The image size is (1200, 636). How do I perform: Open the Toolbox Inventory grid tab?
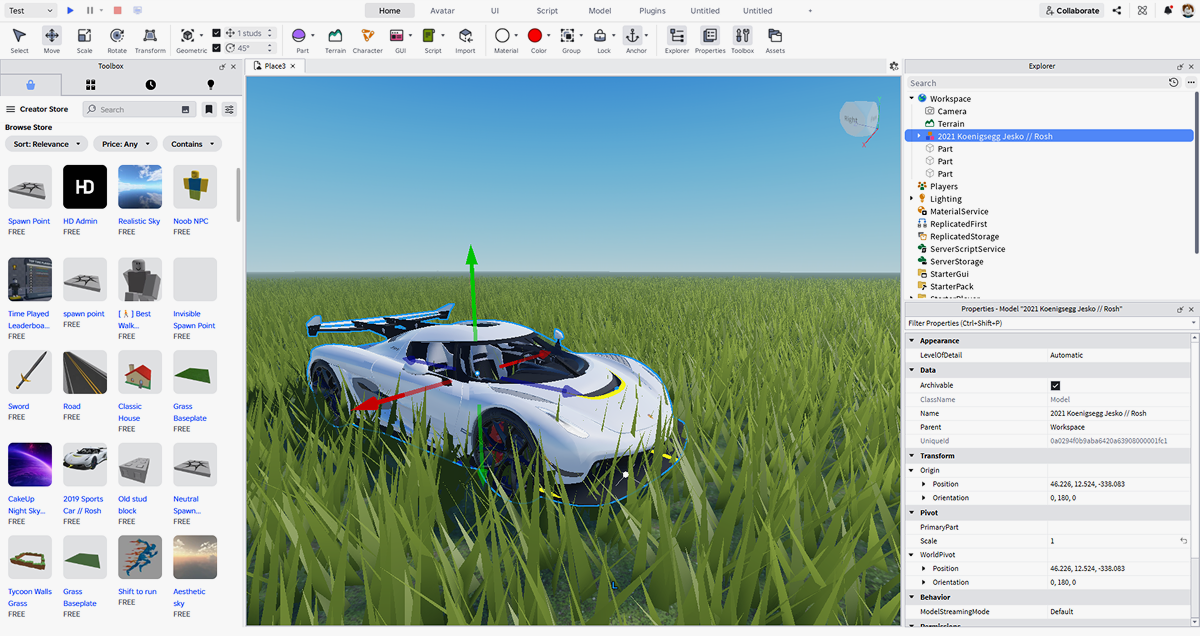point(90,85)
